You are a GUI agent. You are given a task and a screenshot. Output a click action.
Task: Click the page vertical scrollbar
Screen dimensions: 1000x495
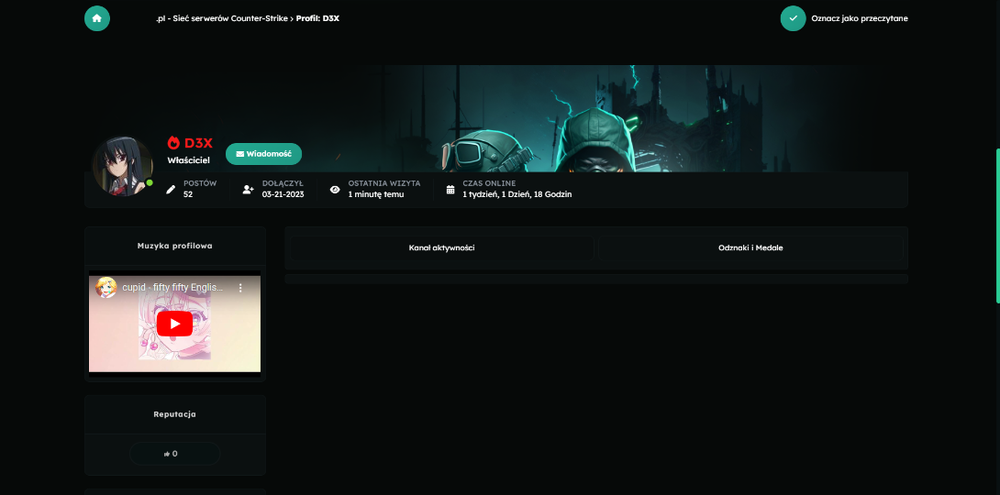pos(997,226)
